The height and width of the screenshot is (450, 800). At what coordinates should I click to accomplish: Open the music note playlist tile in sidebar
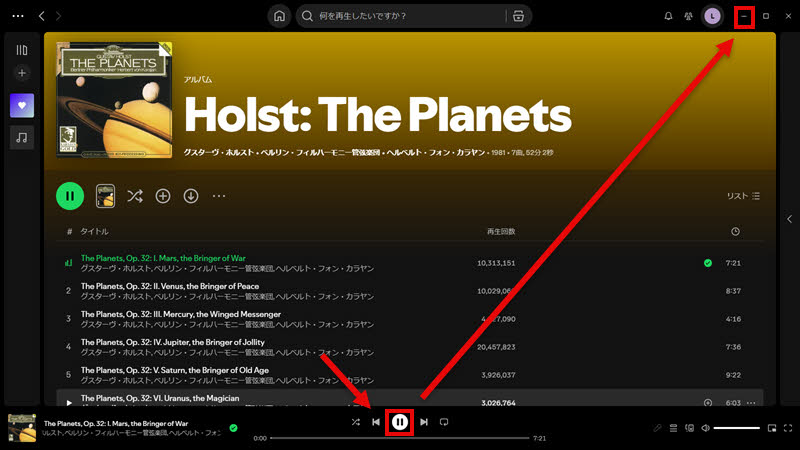[x=22, y=138]
